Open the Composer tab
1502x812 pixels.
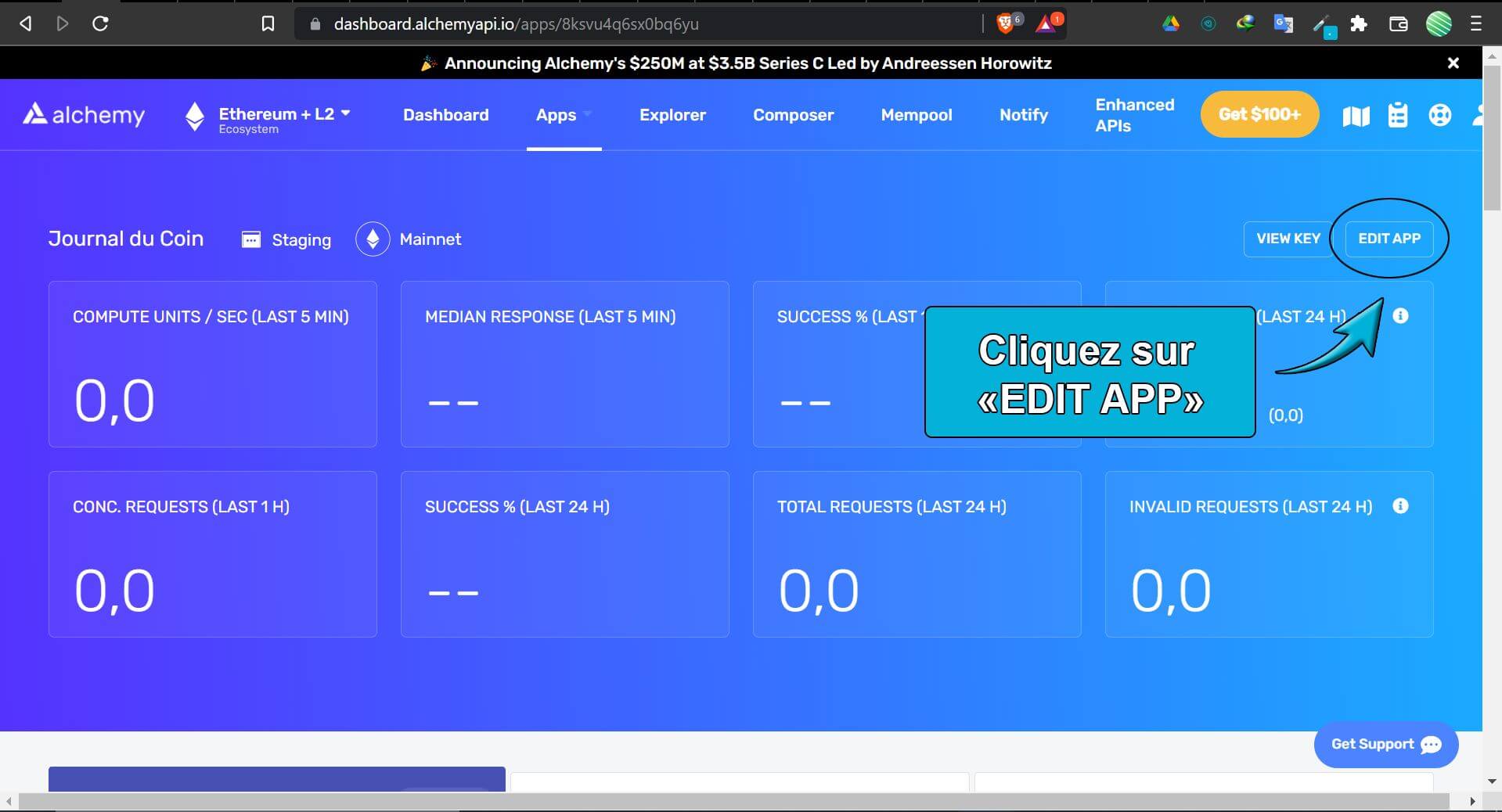pos(793,115)
